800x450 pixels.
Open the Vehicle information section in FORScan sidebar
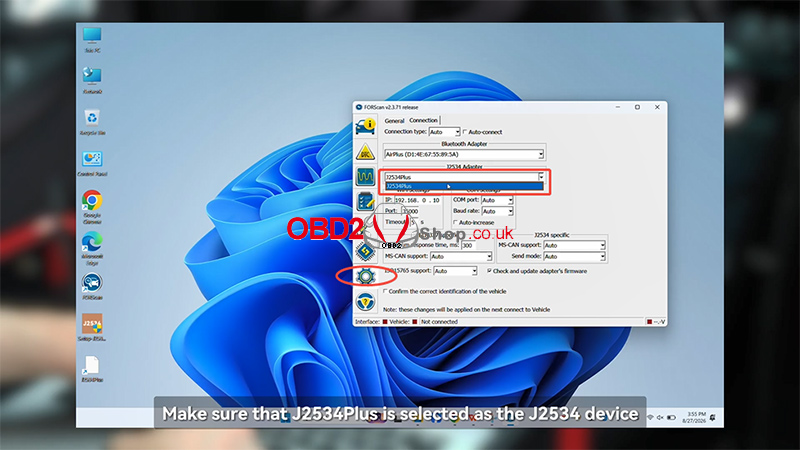[365, 126]
